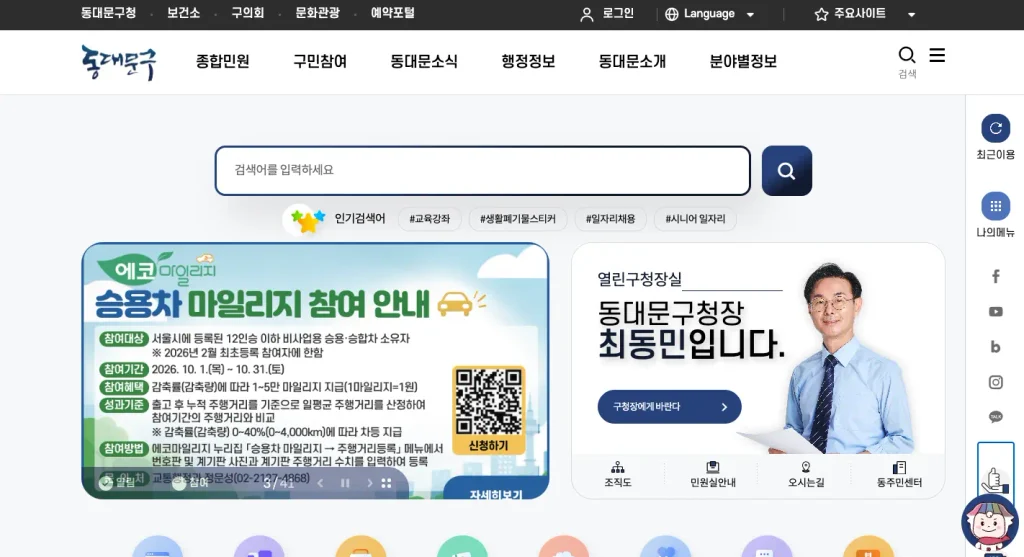Click the blue round quick-menu icon
1024x557 pixels.
157,547
